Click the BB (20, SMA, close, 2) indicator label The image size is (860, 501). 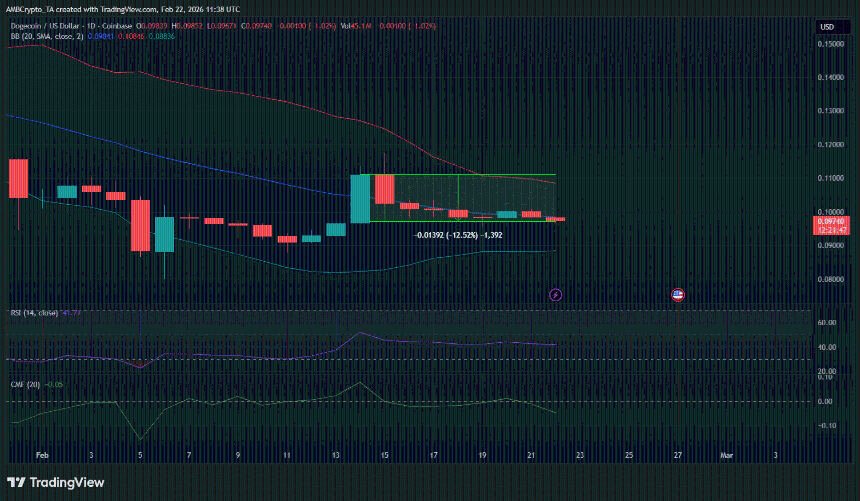coord(47,36)
